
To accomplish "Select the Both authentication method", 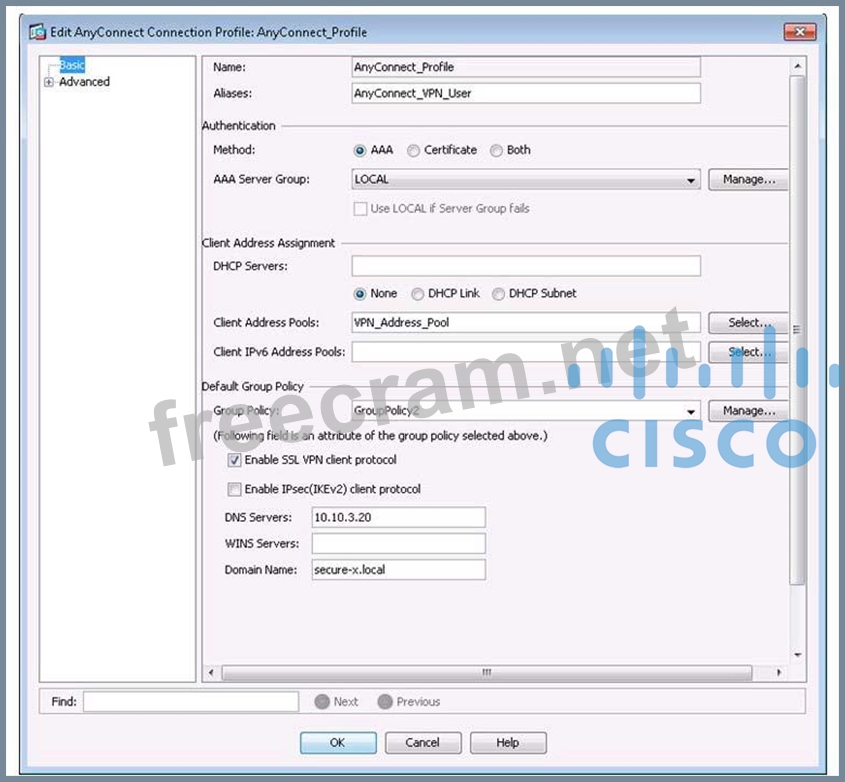I will click(496, 151).
